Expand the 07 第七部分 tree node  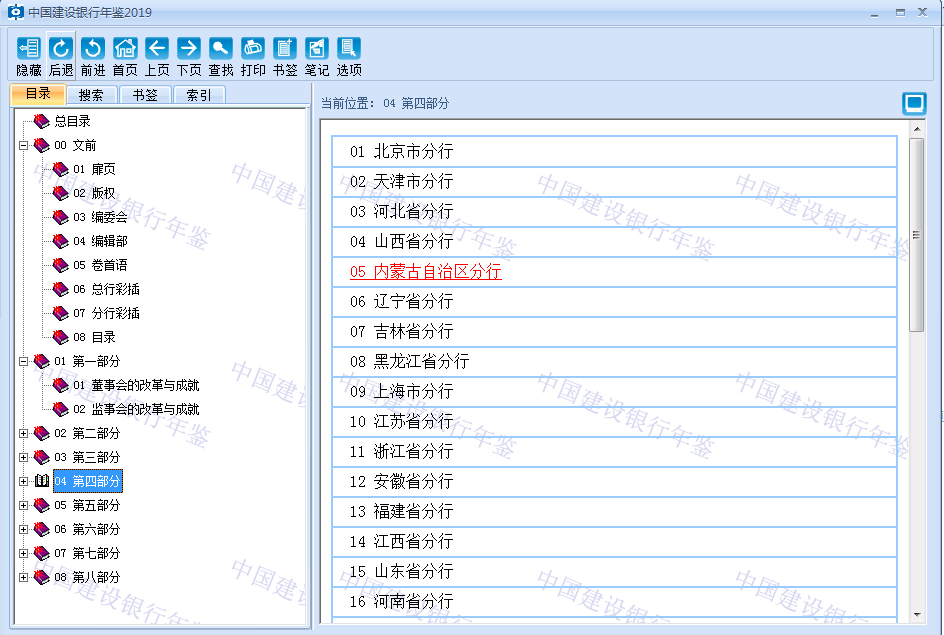click(x=23, y=553)
